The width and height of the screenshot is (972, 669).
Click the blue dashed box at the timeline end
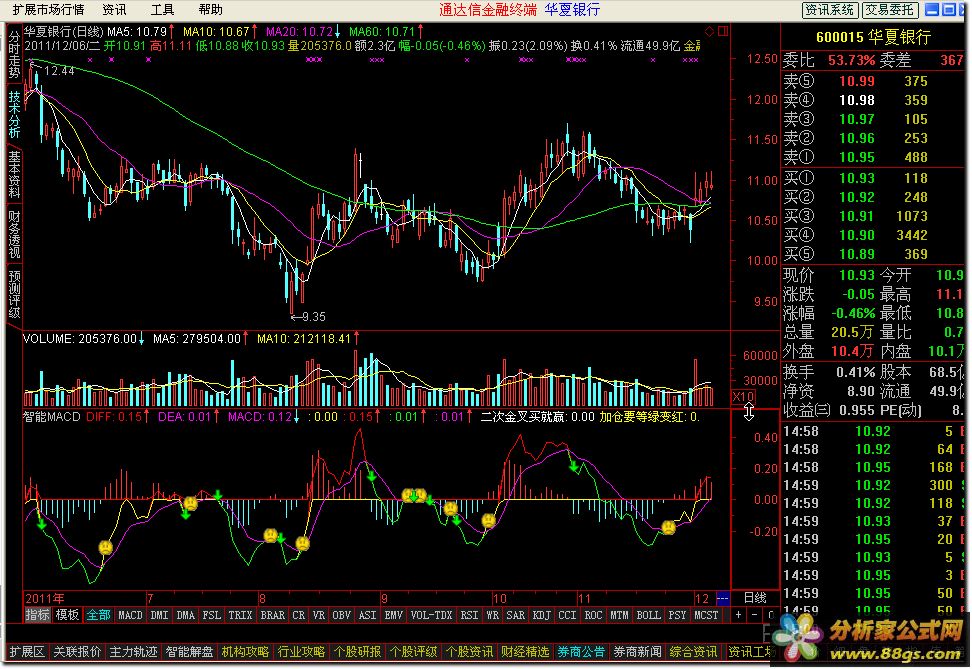[723, 598]
